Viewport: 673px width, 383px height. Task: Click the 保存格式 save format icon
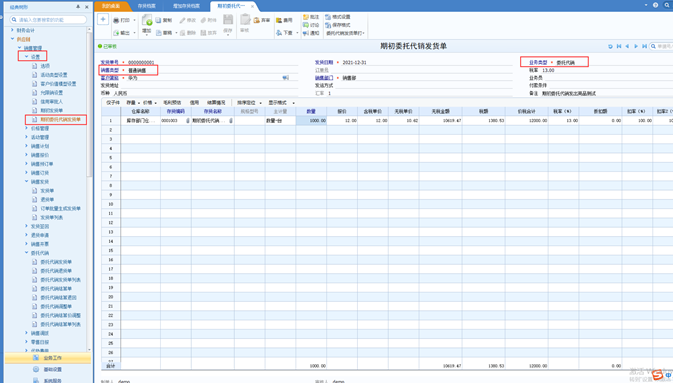[328, 25]
